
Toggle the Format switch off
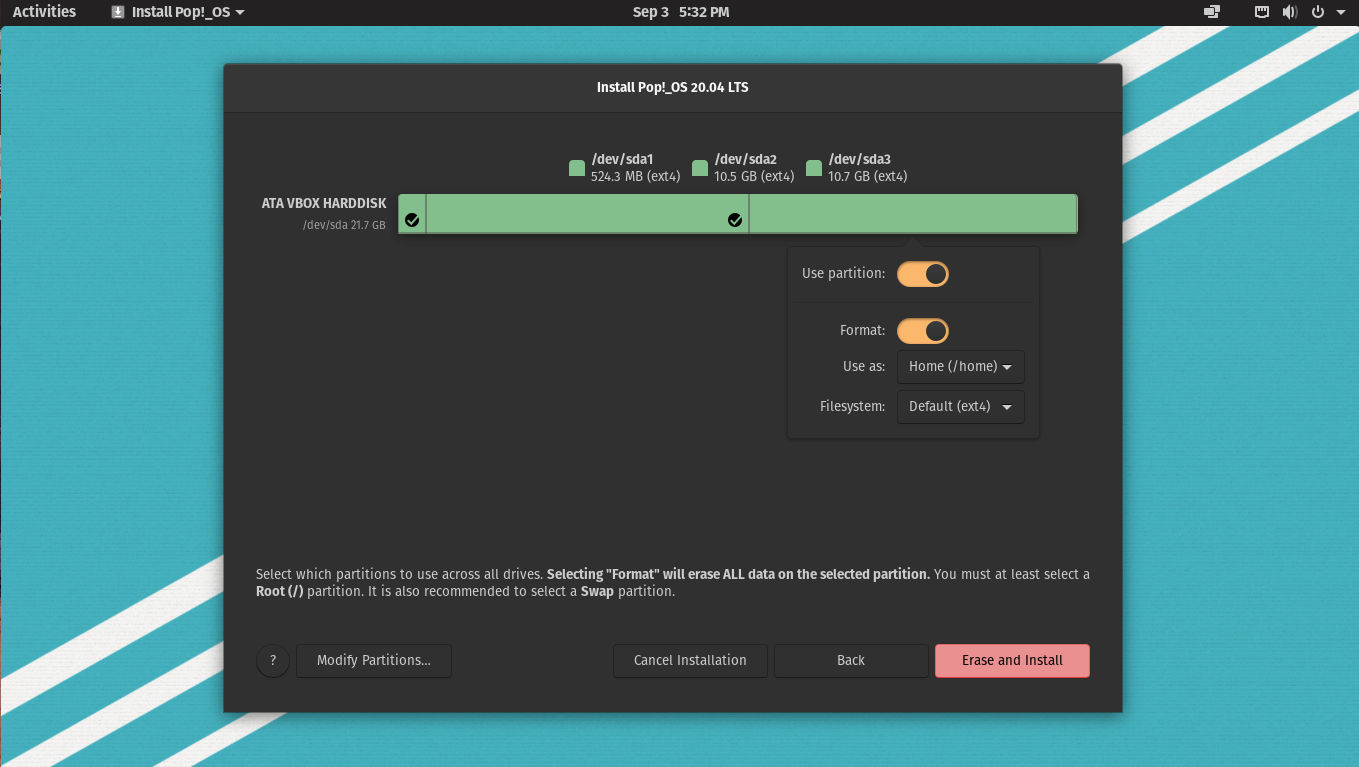click(x=922, y=331)
